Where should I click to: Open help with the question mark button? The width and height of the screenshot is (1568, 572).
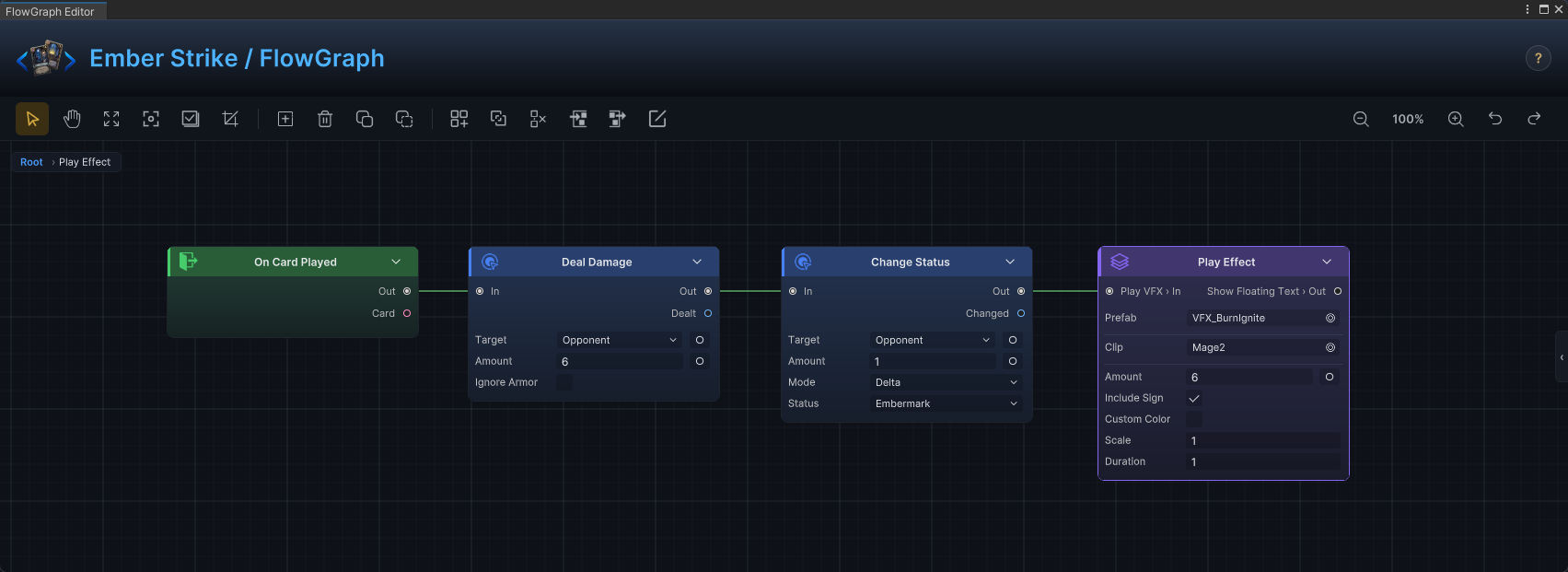click(x=1538, y=58)
